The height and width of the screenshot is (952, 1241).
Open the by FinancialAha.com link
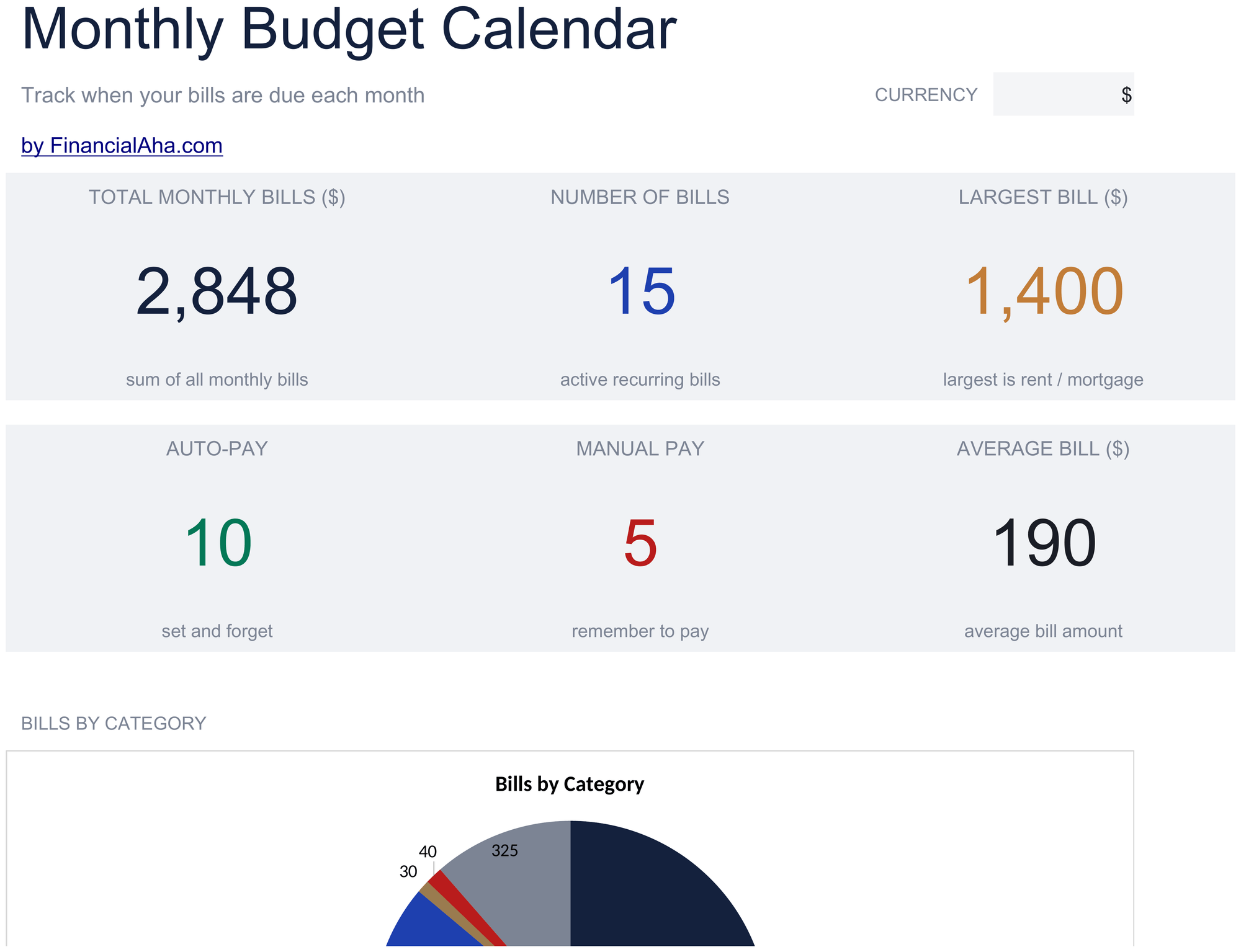[x=122, y=146]
